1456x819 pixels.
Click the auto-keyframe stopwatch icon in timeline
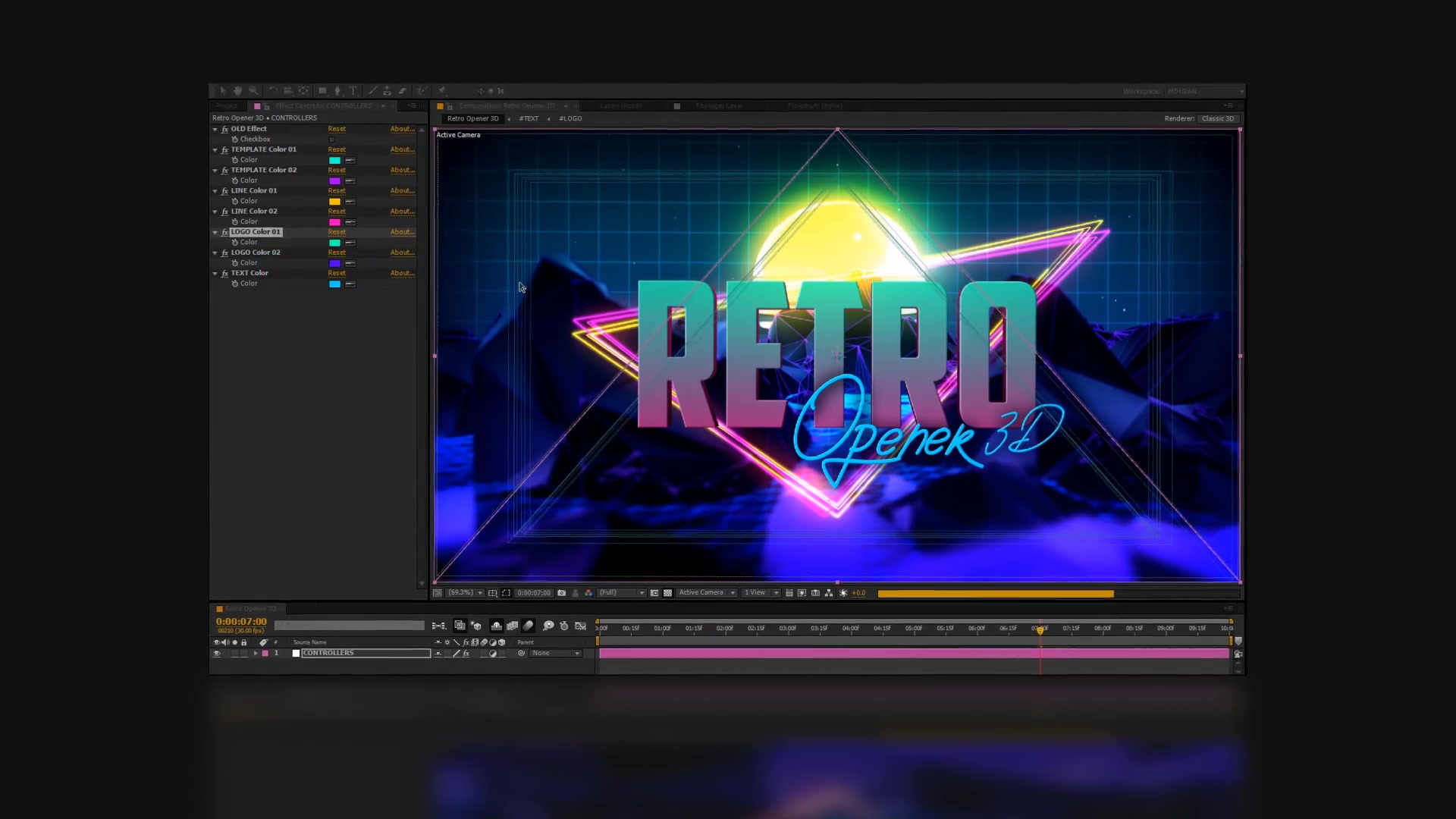coord(564,626)
